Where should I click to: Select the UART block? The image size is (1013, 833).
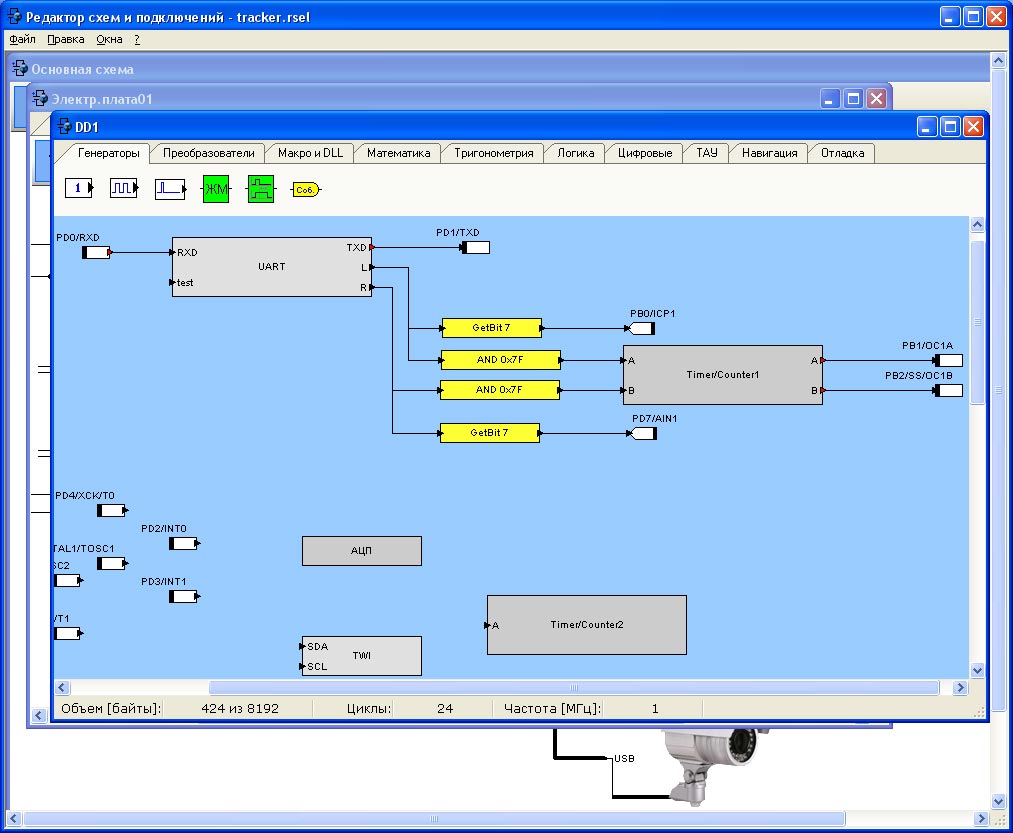point(272,267)
